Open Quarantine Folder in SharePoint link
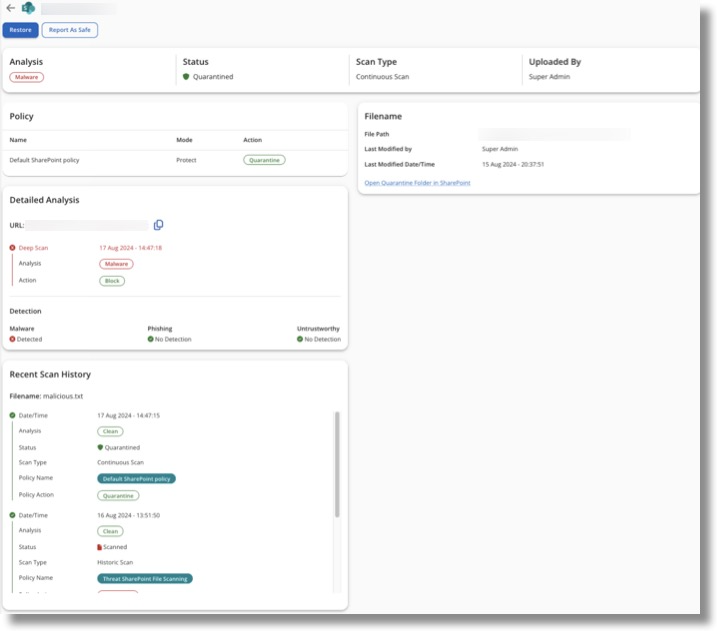Image resolution: width=717 pixels, height=631 pixels. point(417,183)
